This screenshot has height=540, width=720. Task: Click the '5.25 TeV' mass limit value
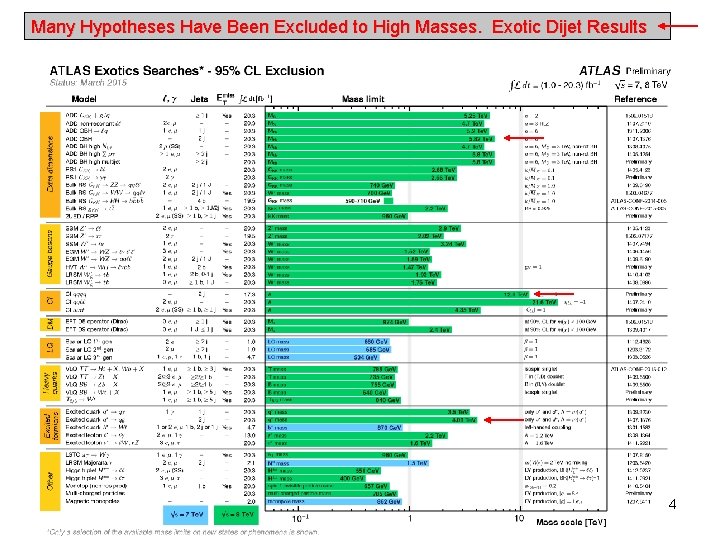[475, 116]
